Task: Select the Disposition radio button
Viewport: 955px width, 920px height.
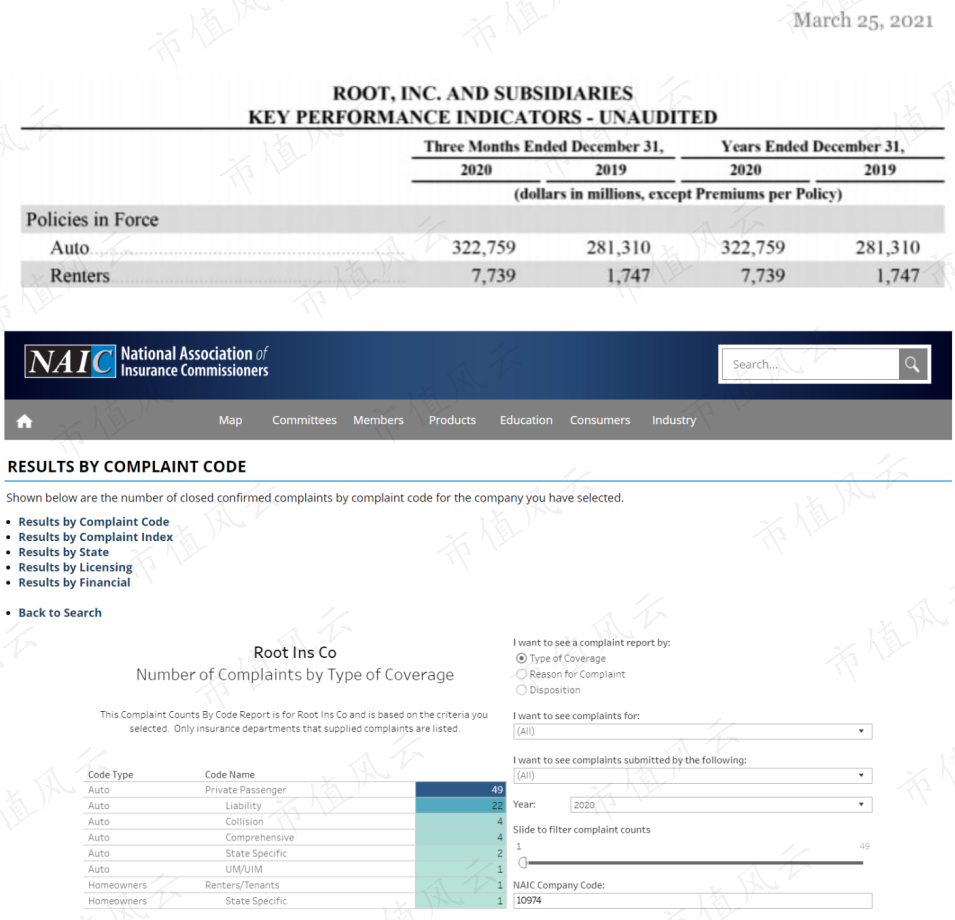Action: point(521,690)
